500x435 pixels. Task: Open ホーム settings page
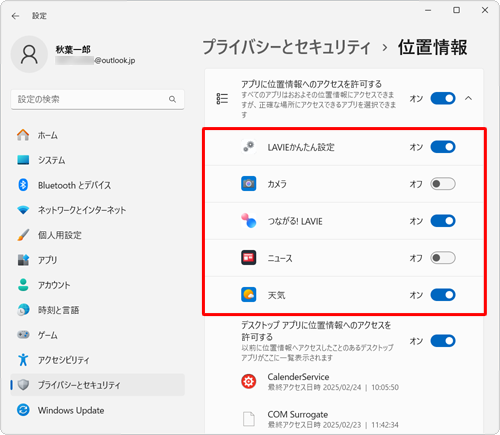[x=97, y=135]
